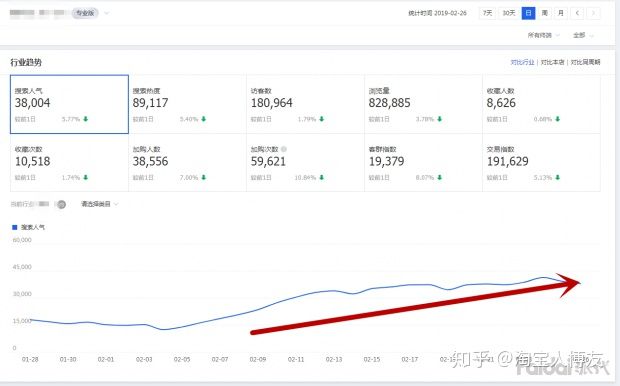Select the 搜索热度 89,117 metric card
Image resolution: width=620 pixels, height=386 pixels.
187,104
